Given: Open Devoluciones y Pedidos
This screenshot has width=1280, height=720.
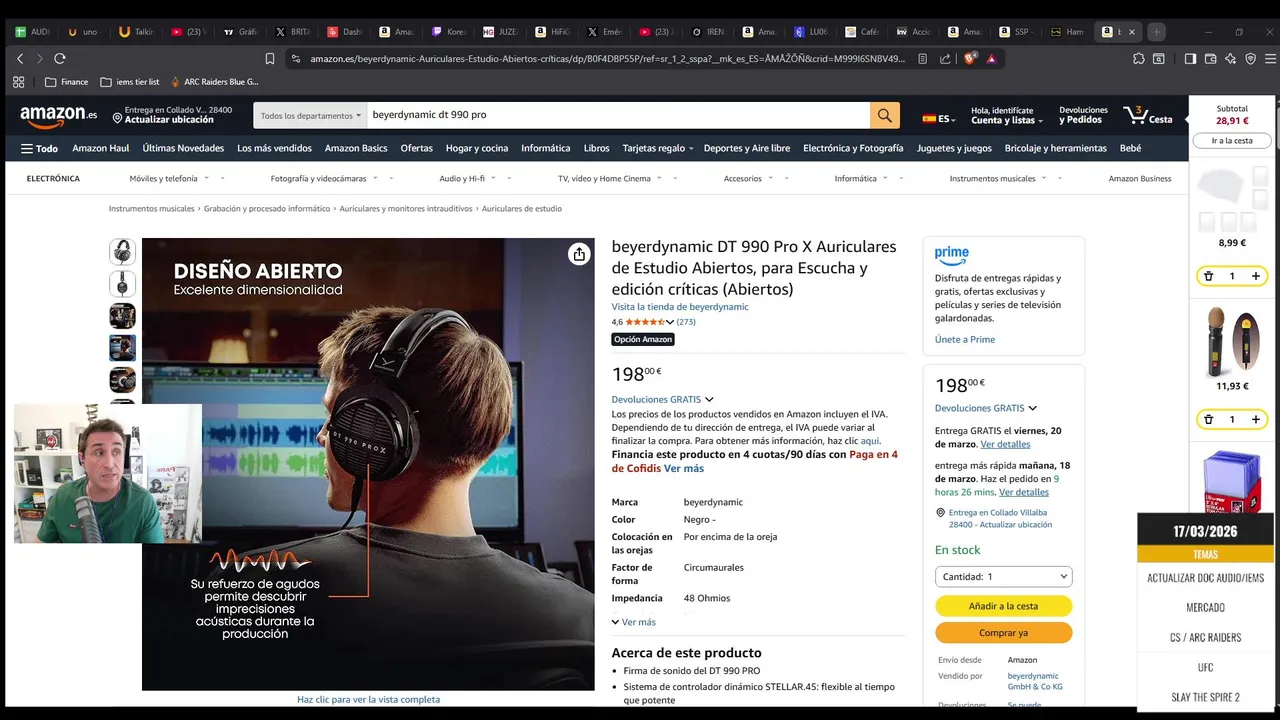Looking at the screenshot, I should pos(1083,115).
